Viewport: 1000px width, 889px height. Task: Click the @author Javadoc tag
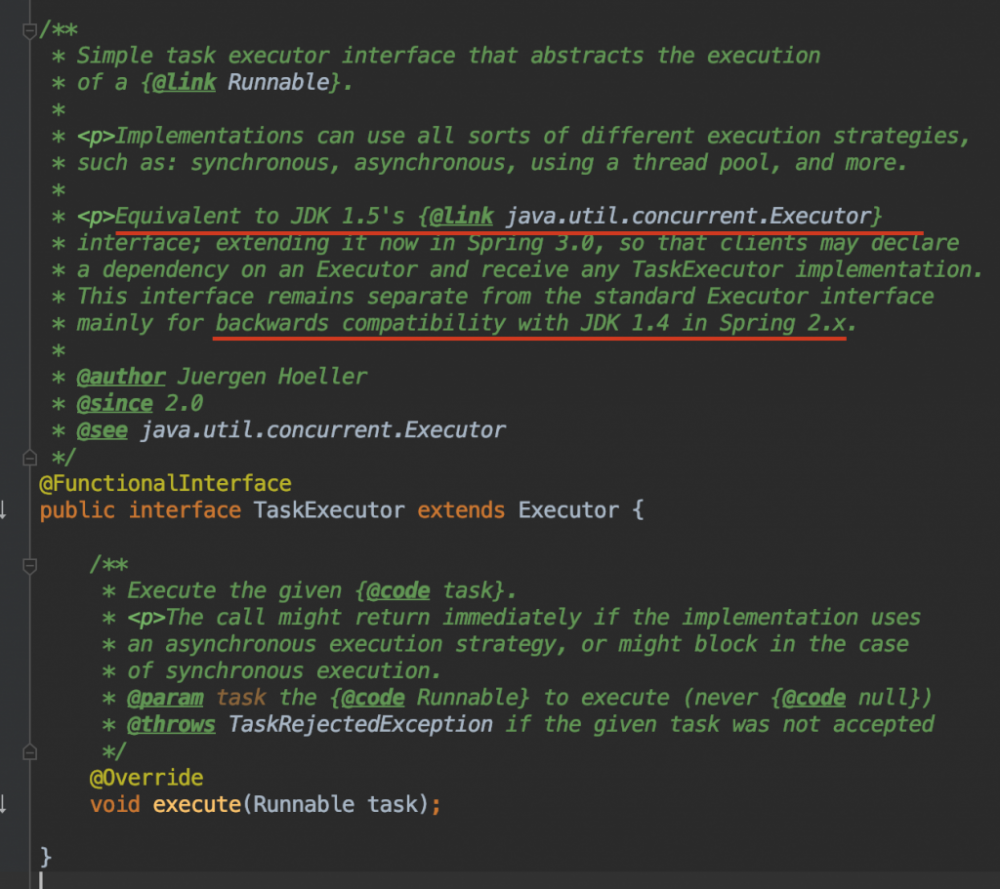coord(121,377)
